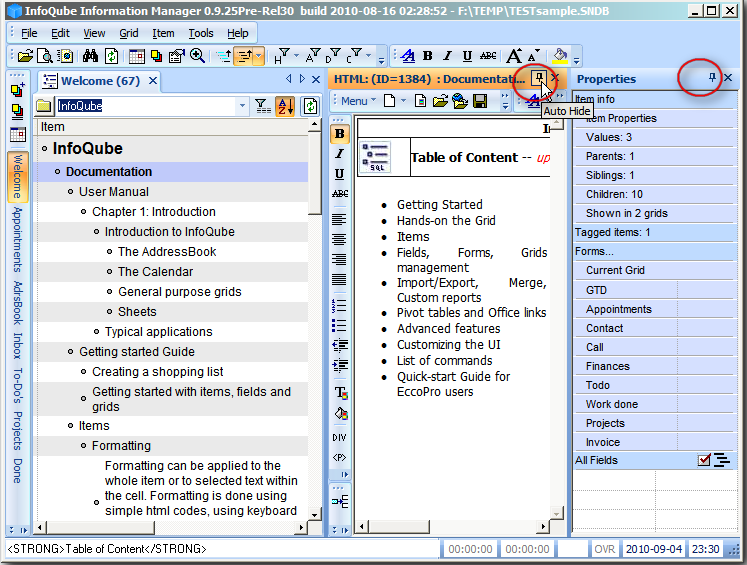747x565 pixels.
Task: Click the grid filter icon beside InfoQube field
Action: [262, 106]
